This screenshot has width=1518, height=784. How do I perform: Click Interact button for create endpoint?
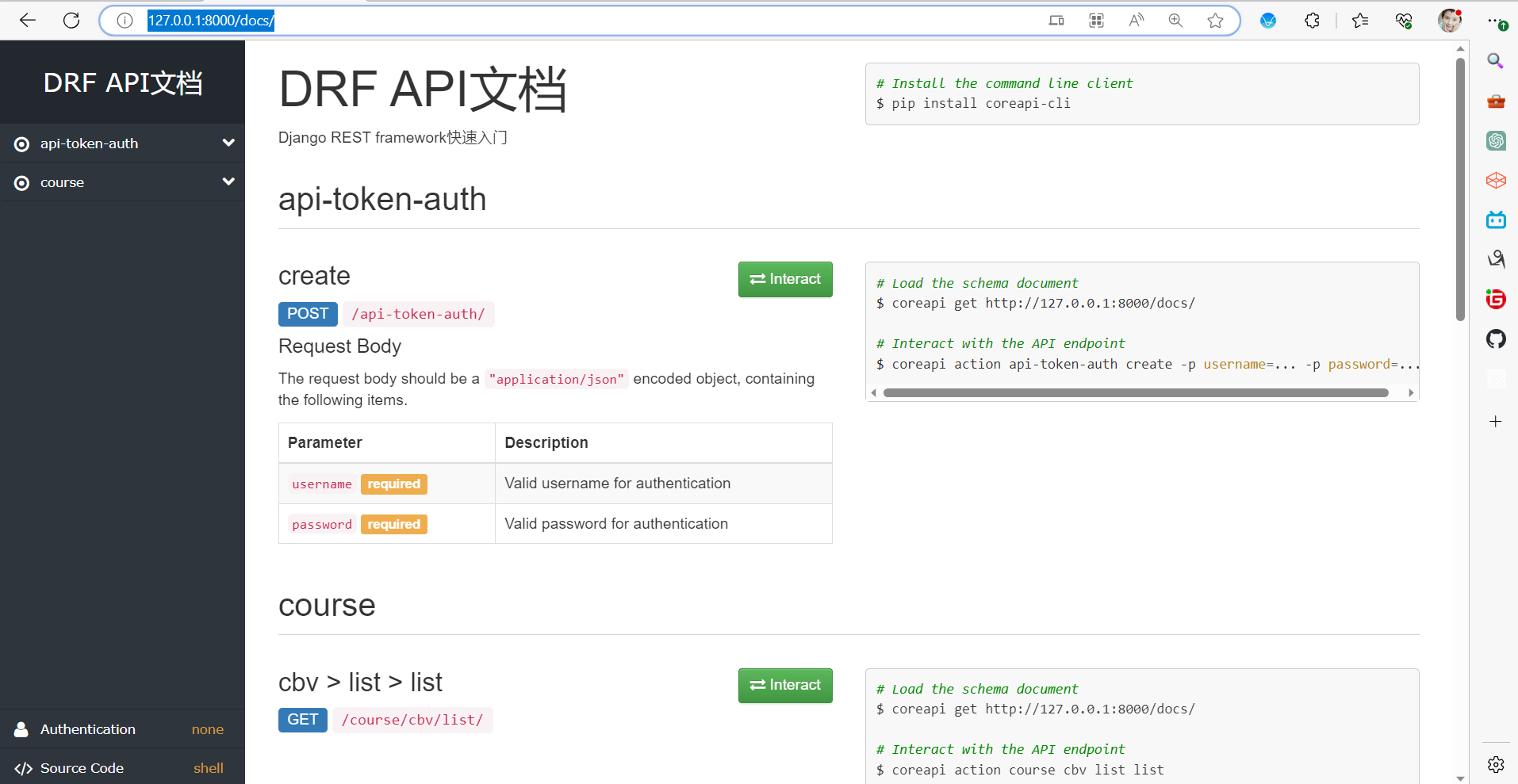785,279
